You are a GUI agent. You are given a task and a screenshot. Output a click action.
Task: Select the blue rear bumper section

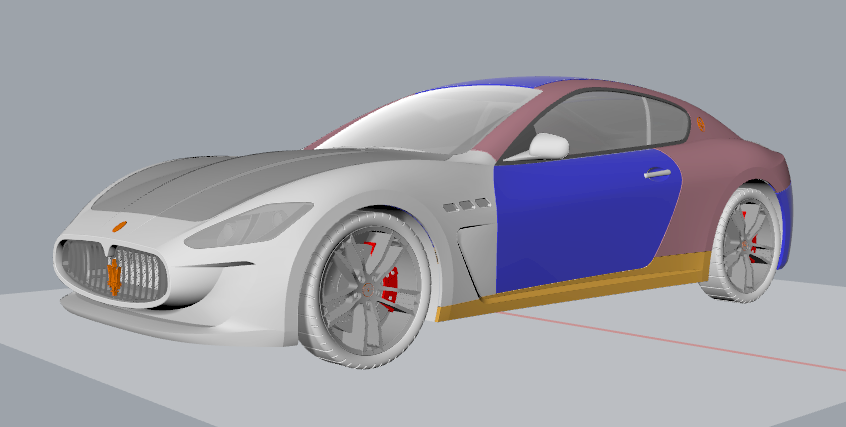pos(785,227)
